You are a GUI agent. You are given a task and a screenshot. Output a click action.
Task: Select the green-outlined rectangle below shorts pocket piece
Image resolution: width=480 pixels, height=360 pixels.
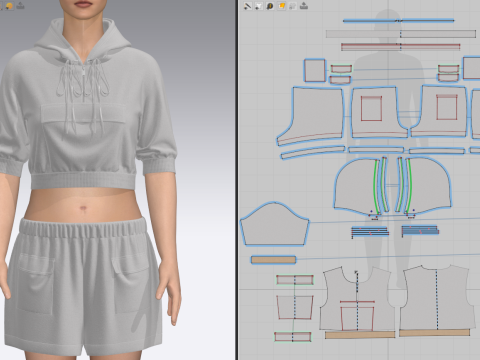(x=293, y=336)
